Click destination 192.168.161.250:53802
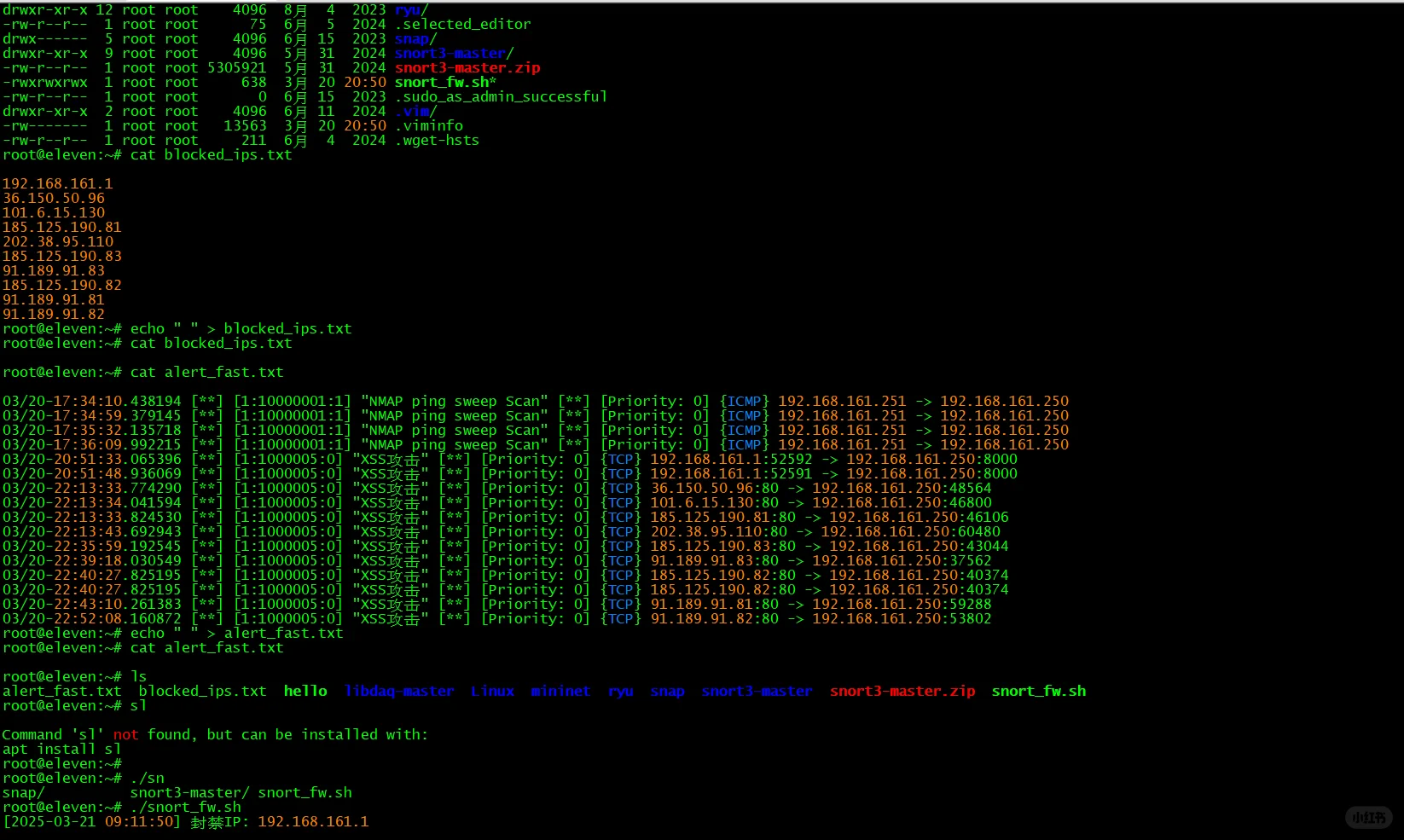This screenshot has height=840, width=1404. (902, 618)
